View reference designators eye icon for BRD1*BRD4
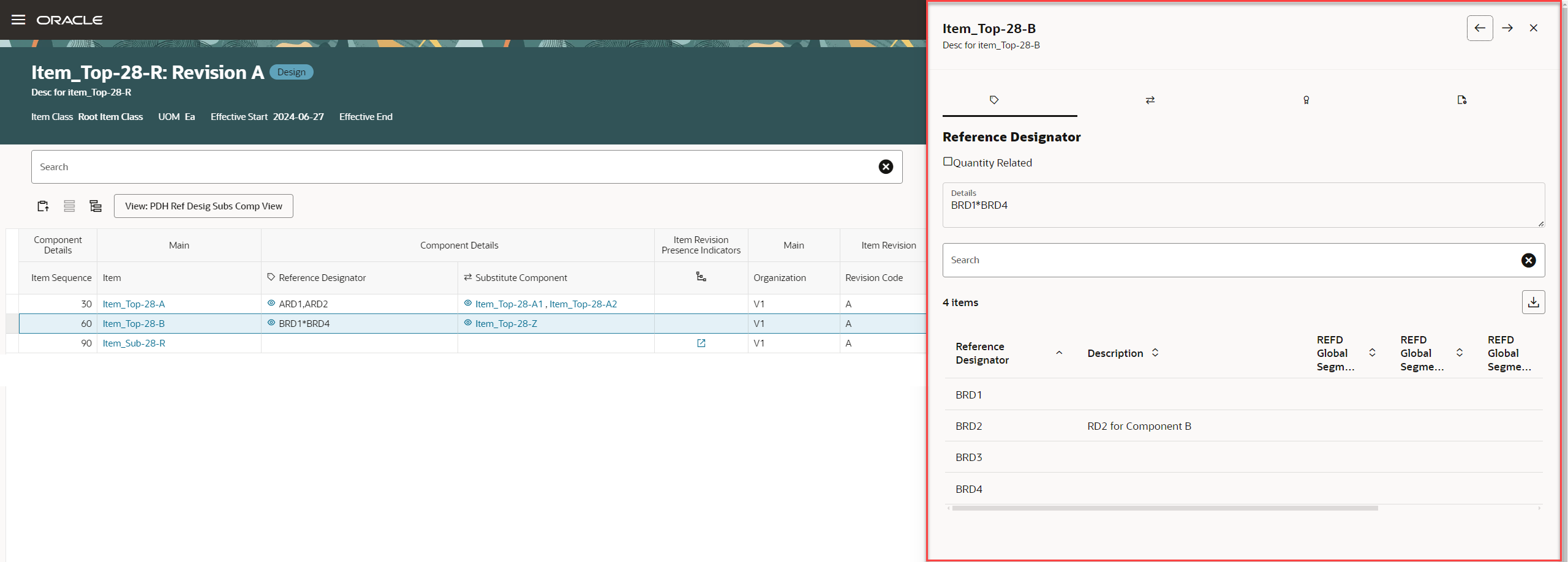The image size is (1568, 562). 271,323
